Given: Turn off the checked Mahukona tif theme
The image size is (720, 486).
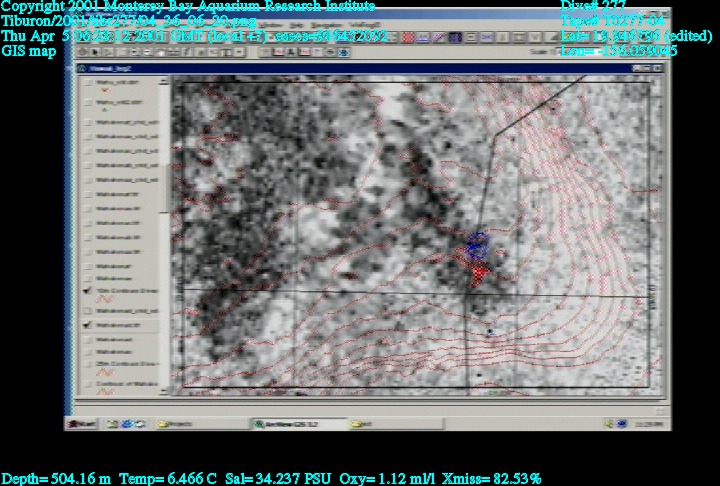Looking at the screenshot, I should point(89,326).
